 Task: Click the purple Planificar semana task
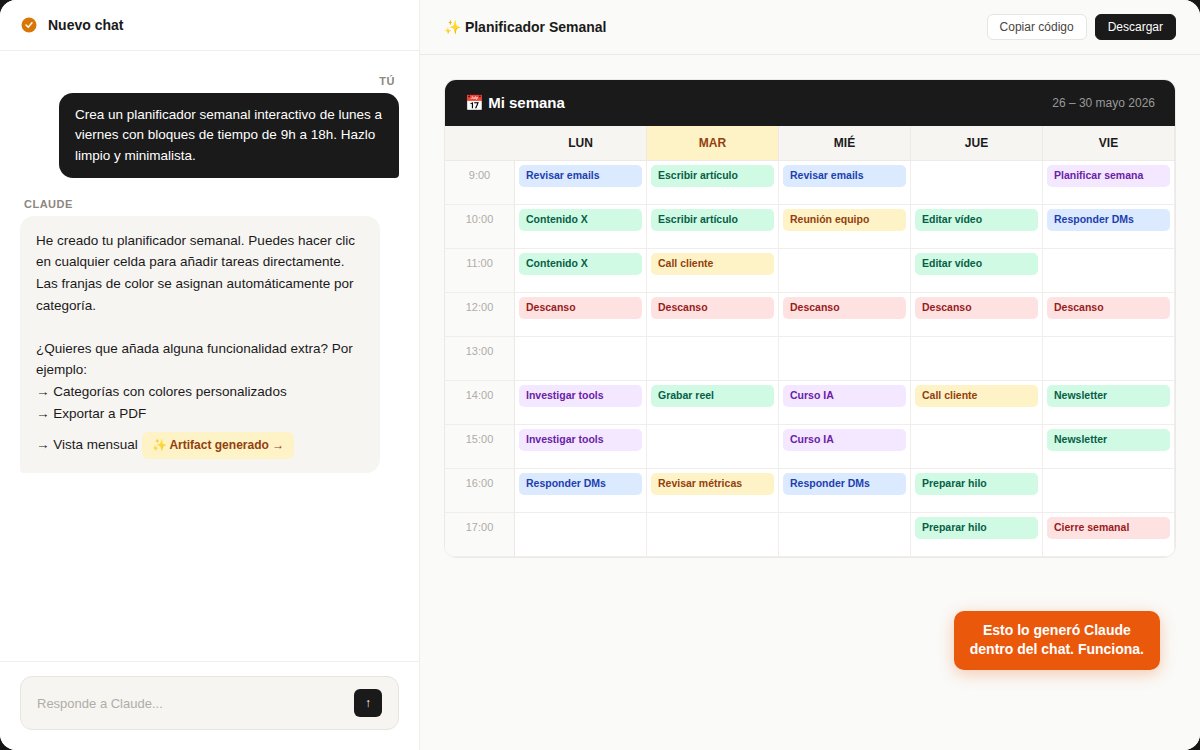(1108, 176)
